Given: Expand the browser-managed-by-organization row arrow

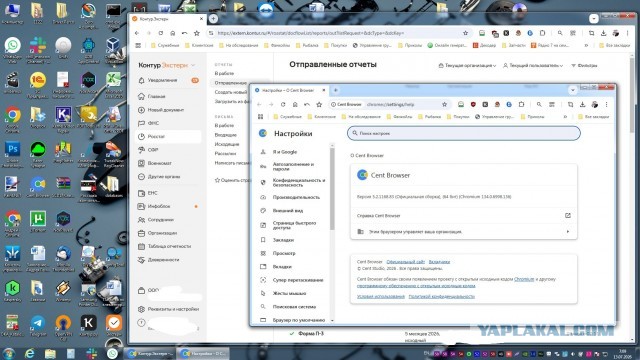Looking at the screenshot, I should coord(568,231).
